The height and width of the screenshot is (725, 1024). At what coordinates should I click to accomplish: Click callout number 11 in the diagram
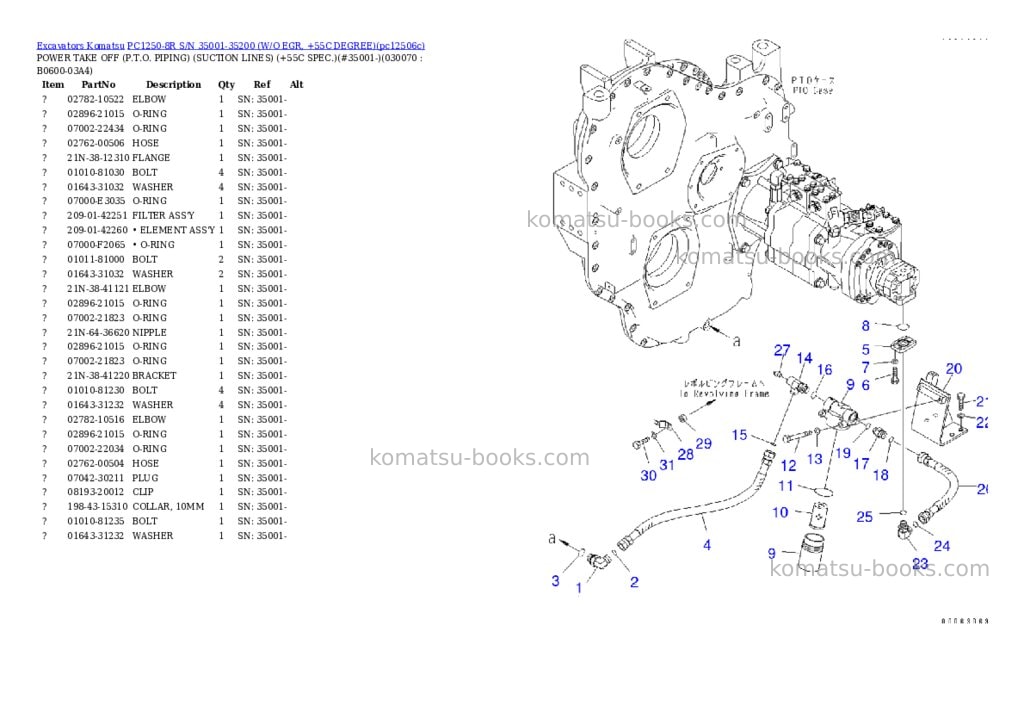point(785,486)
